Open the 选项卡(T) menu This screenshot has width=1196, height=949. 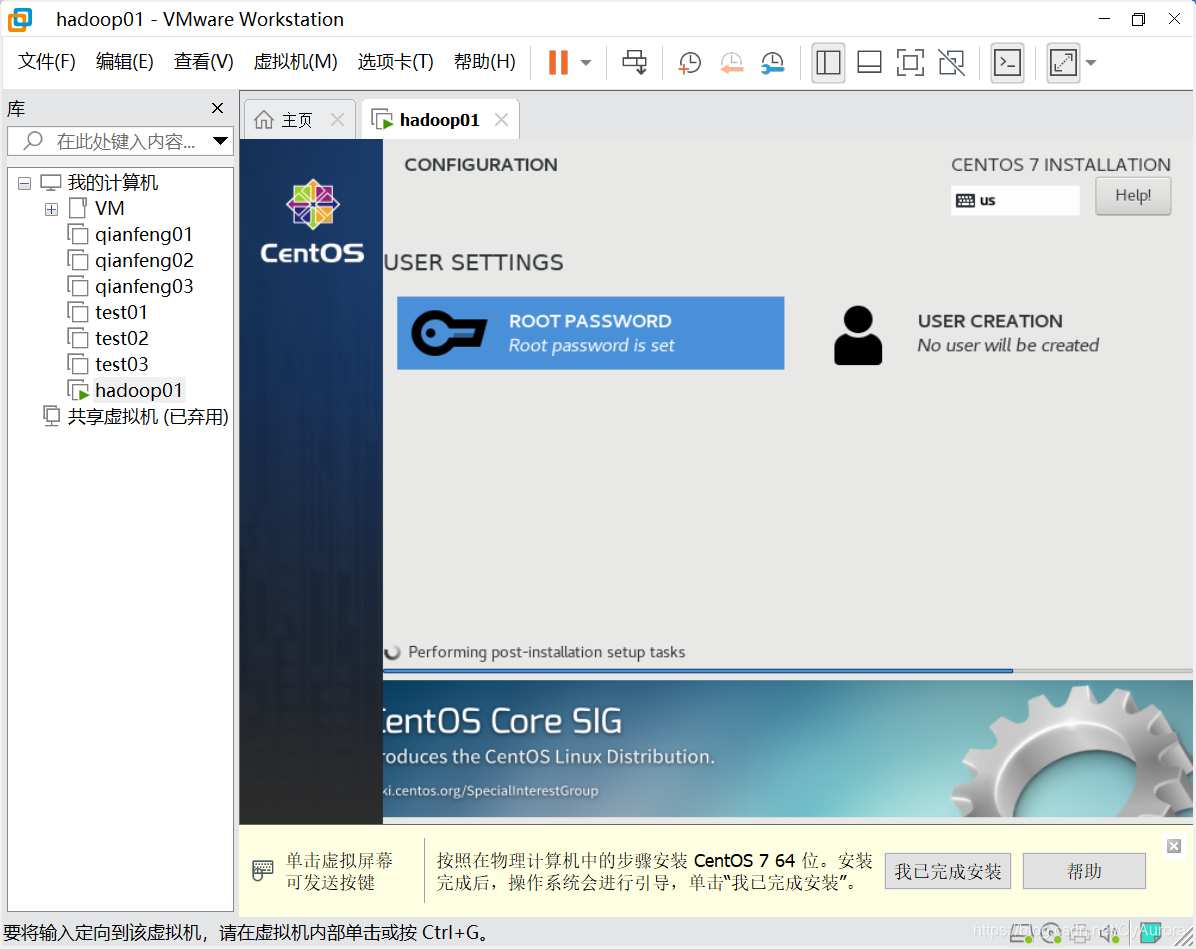tap(396, 62)
